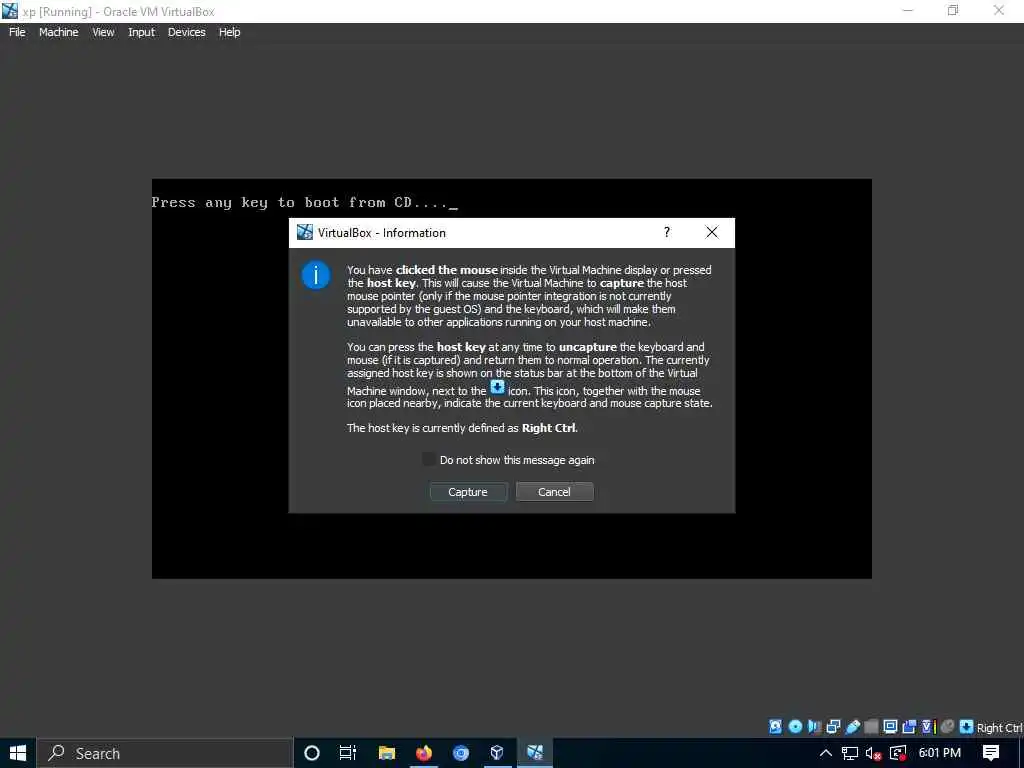Enable 'Do not show this message again'
The image size is (1024, 768).
428,460
